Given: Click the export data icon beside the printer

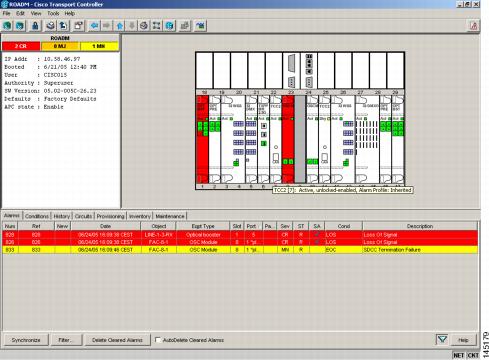Looking at the screenshot, I should point(63,25).
